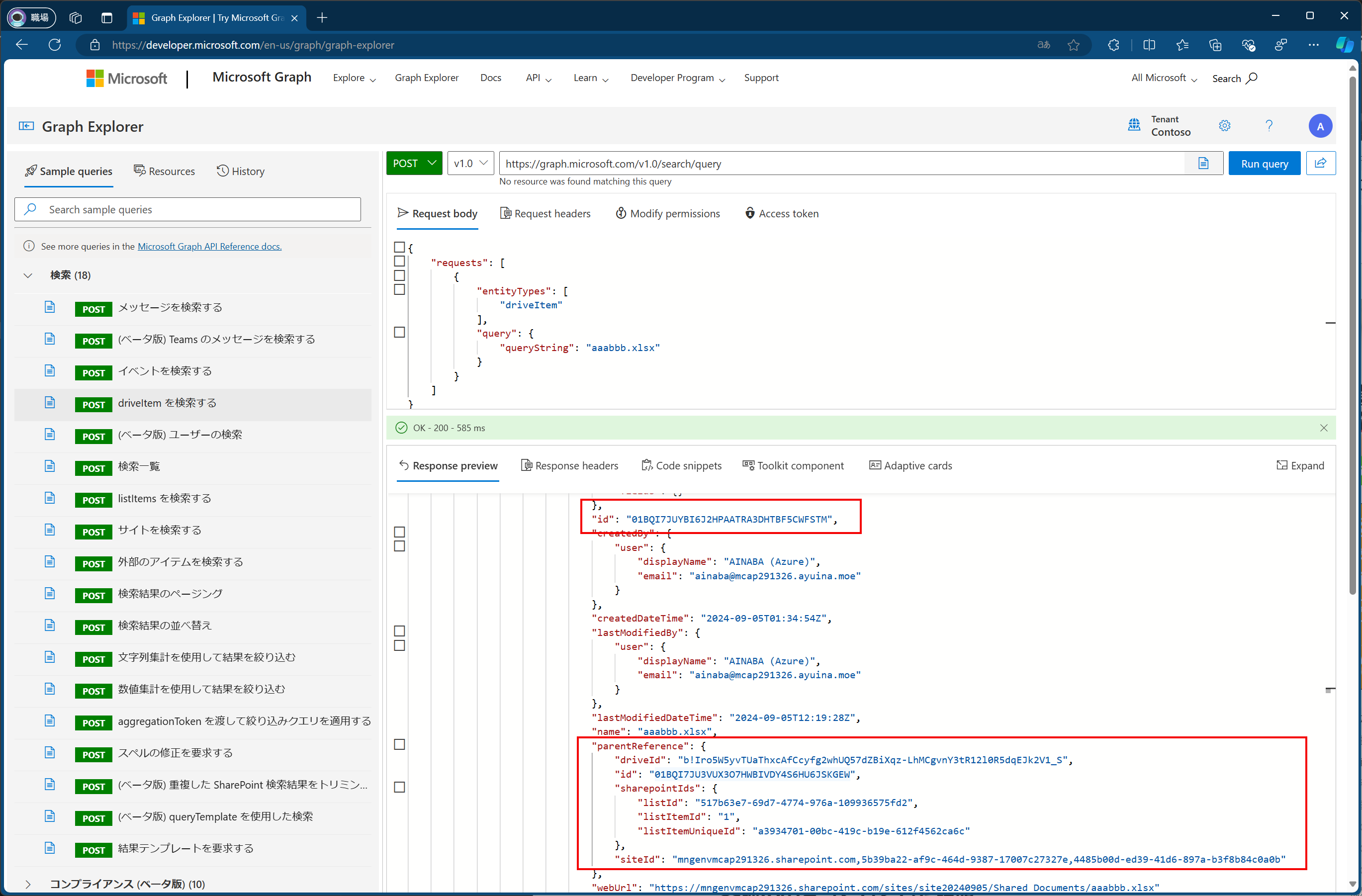Open browser settings and more menu
The image size is (1362, 896).
tap(1314, 45)
